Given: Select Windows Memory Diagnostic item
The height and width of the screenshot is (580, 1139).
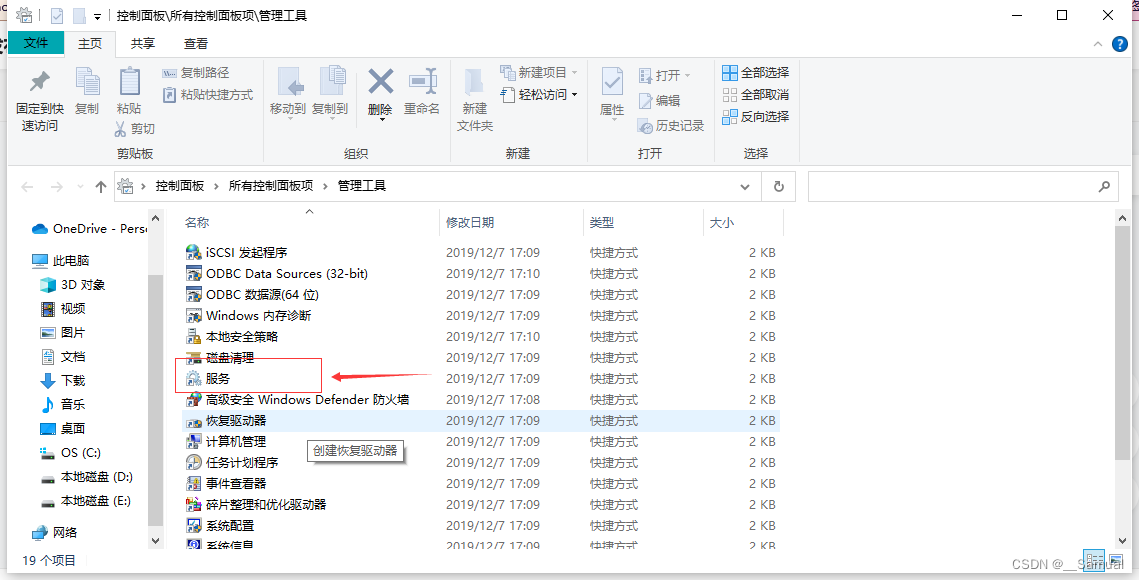Looking at the screenshot, I should point(481,315).
